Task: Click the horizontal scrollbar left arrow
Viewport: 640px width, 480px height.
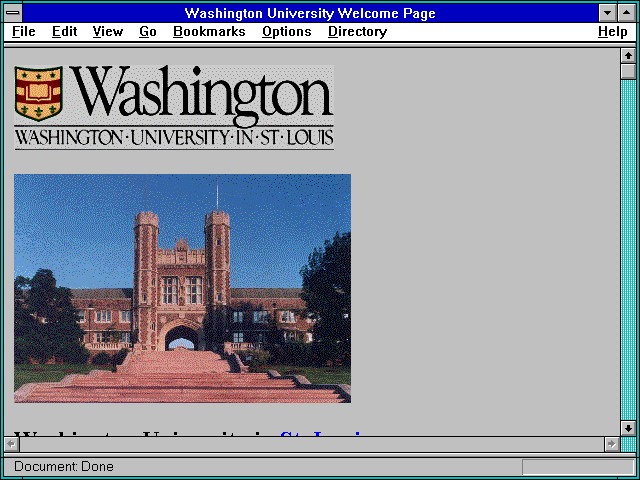Action: [x=11, y=444]
